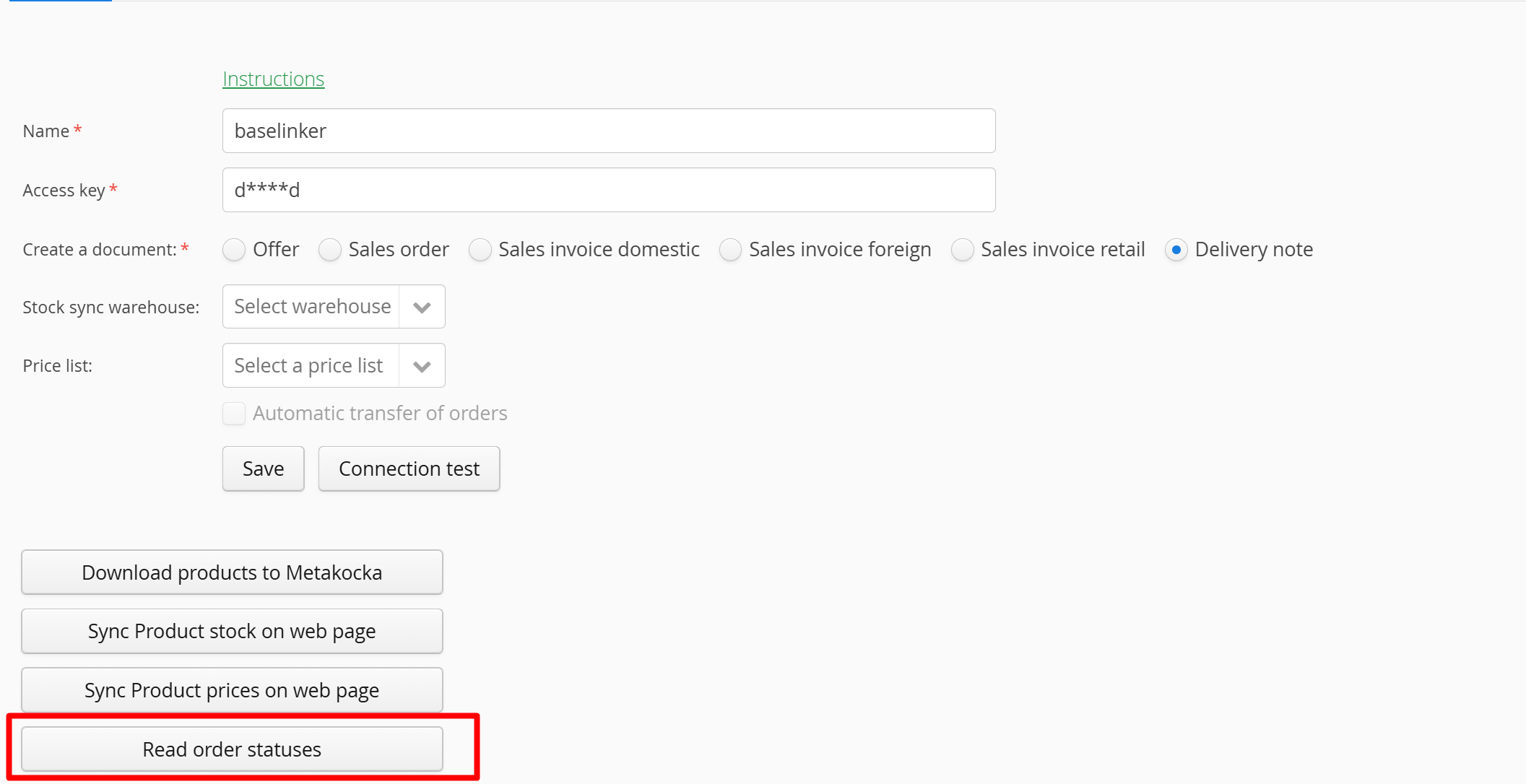This screenshot has height=784, width=1526.
Task: Select Sales invoice domestic radio button
Action: pos(480,250)
